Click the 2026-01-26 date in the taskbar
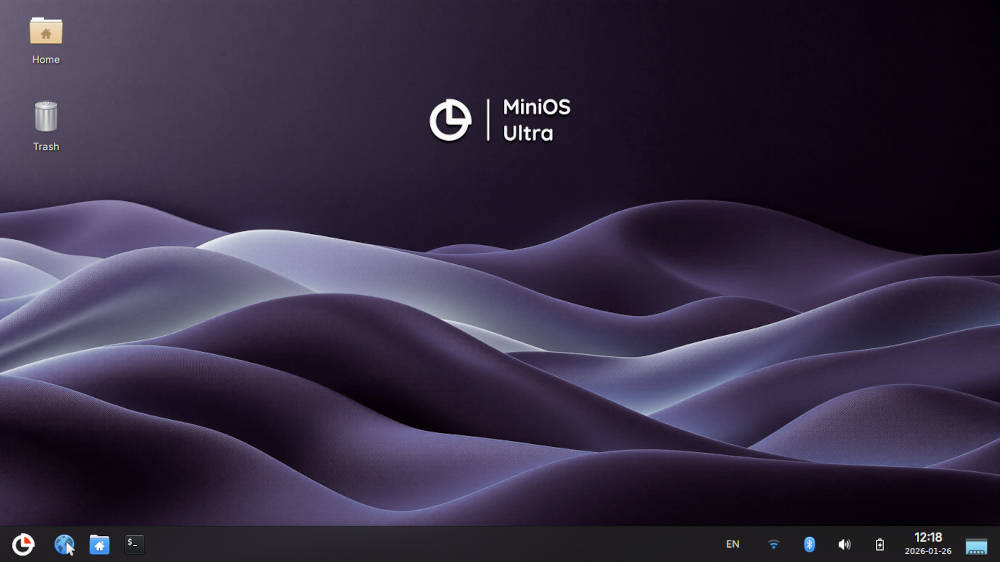This screenshot has height=562, width=1000. 928,551
